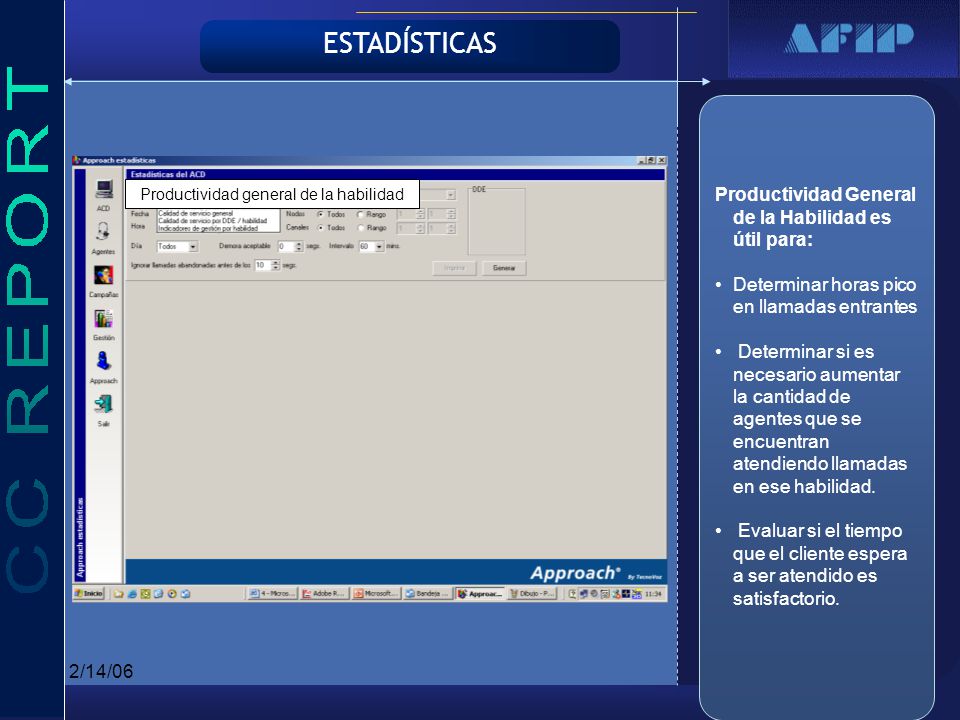
Task: Click the Demora aceptable spinner arrows
Action: 299,246
